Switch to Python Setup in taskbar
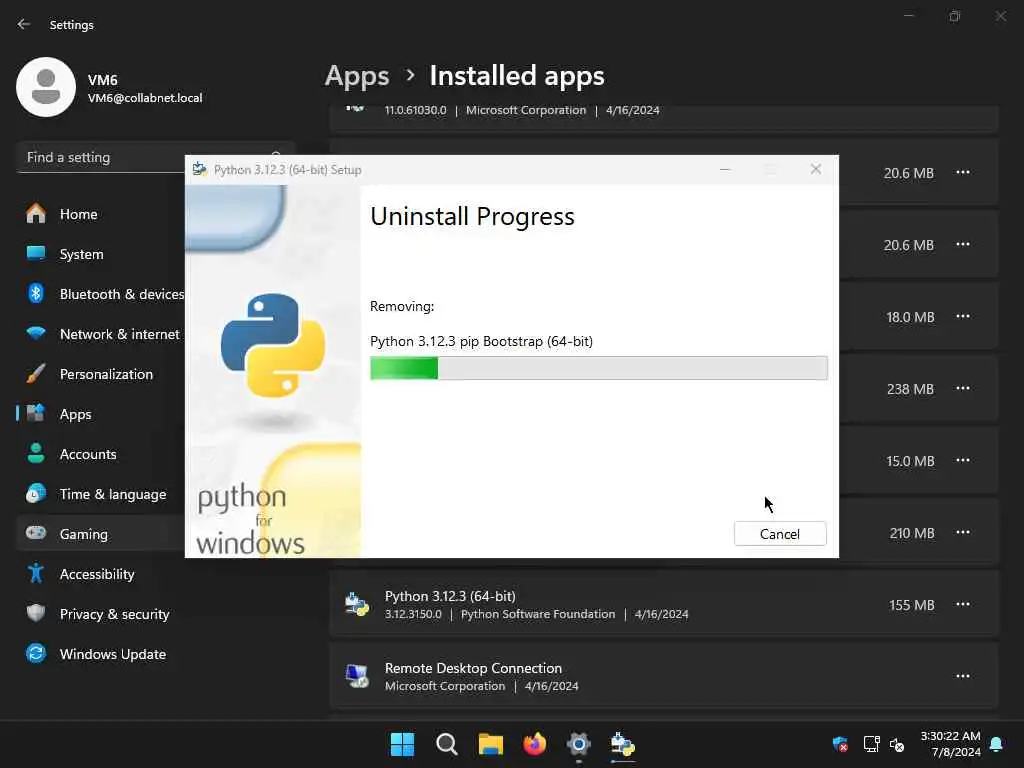The image size is (1024, 768). (x=623, y=744)
